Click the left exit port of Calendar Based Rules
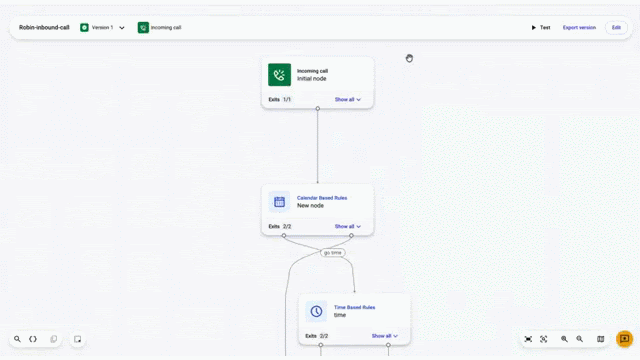 284,236
